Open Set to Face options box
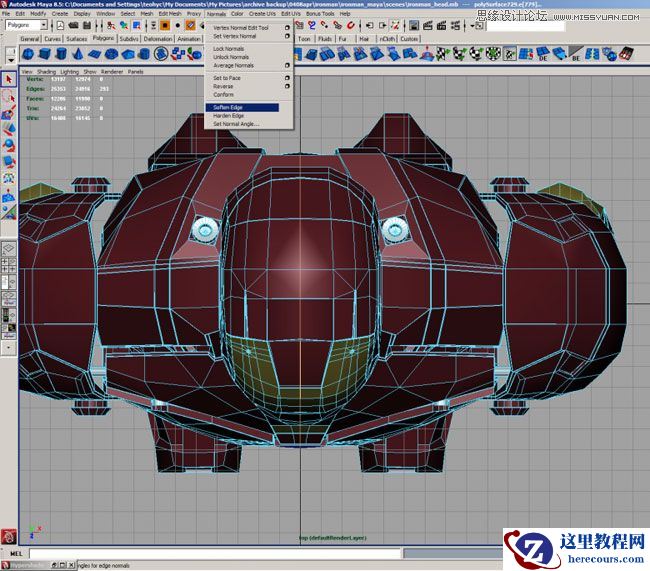The width and height of the screenshot is (650, 571). [287, 78]
